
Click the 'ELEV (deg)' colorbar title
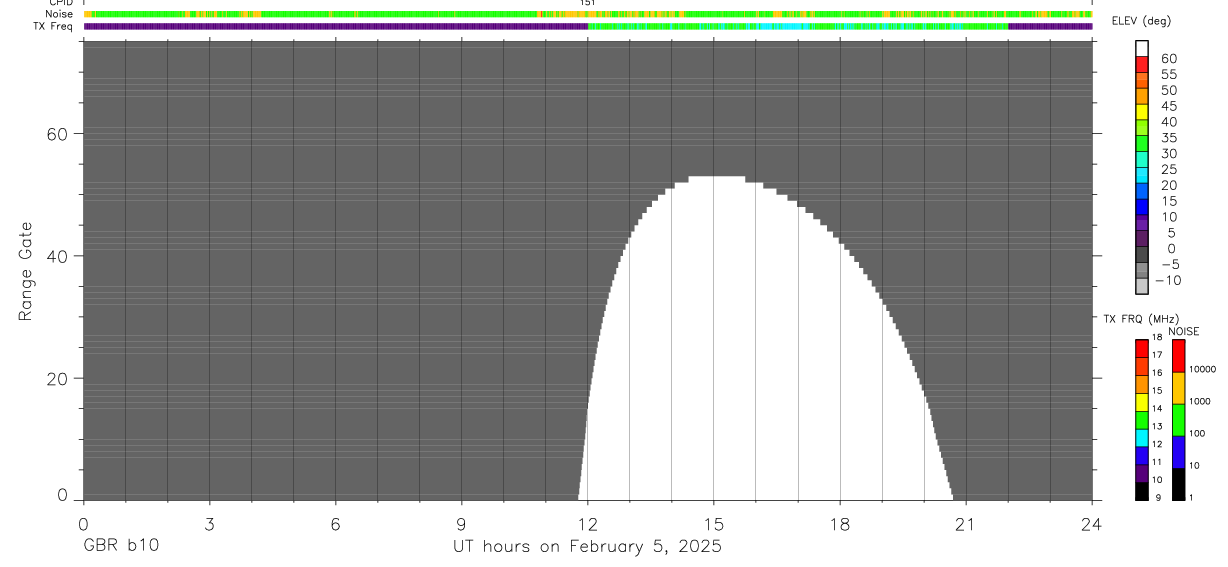1140,21
